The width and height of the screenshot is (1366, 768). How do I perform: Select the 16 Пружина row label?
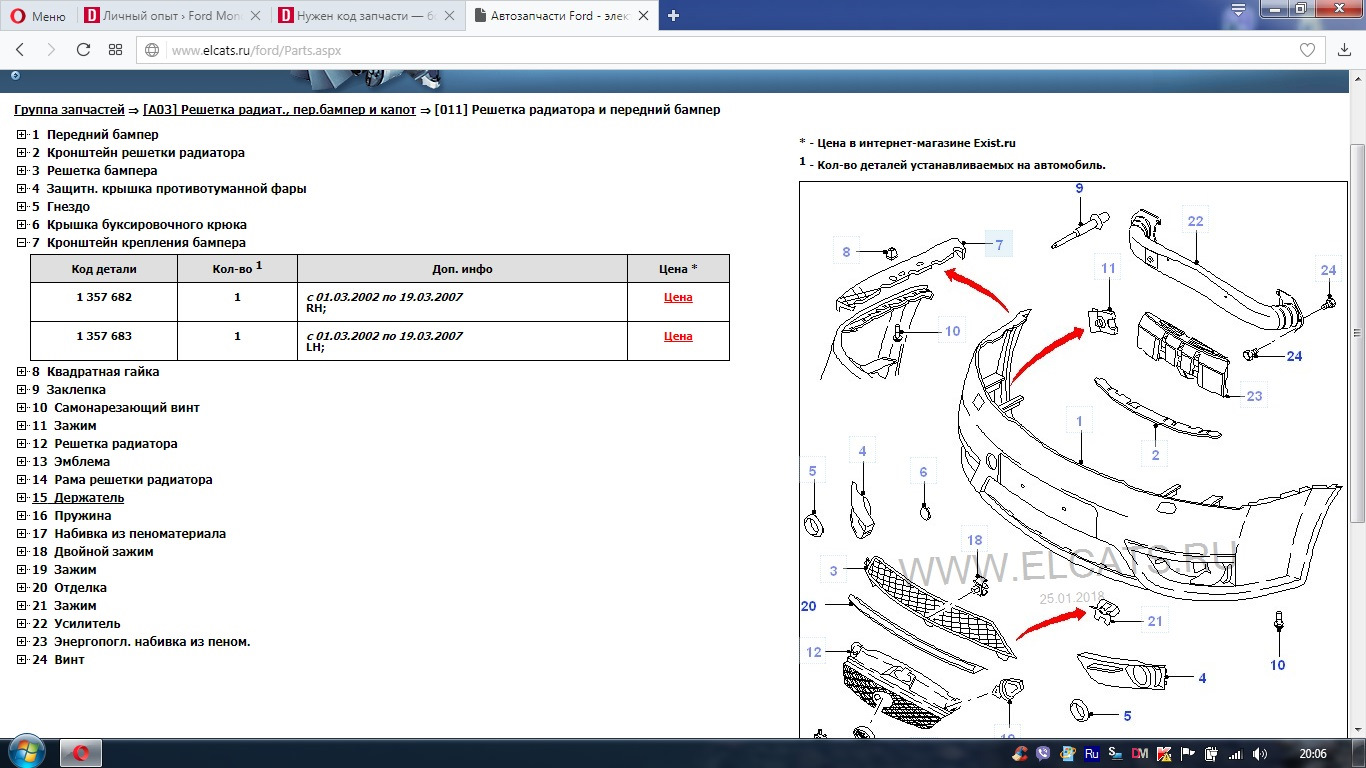click(x=71, y=516)
